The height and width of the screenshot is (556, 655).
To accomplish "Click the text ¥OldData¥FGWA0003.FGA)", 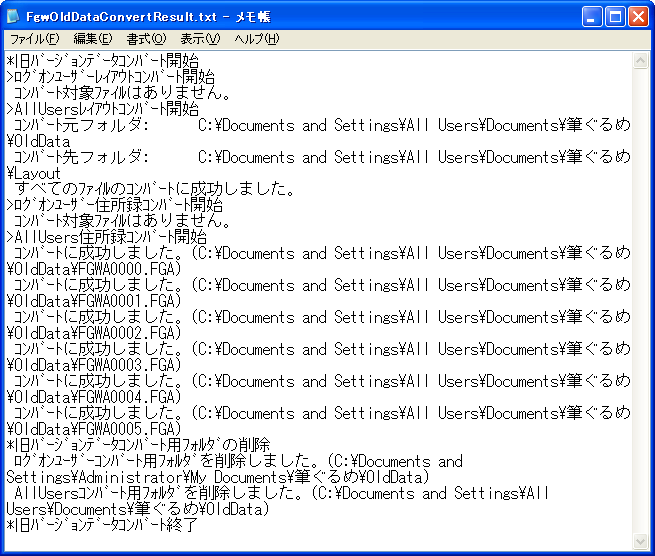I will (94, 366).
